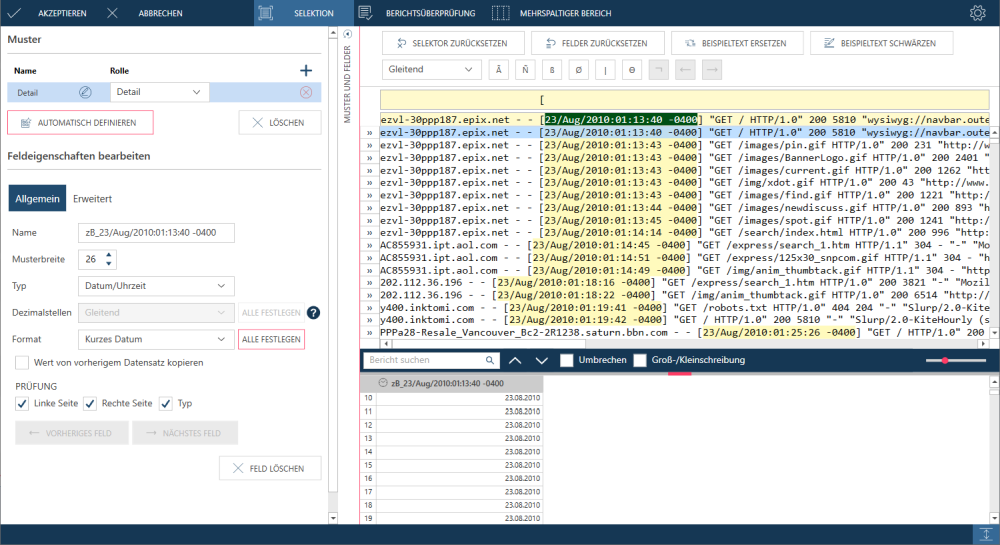
Task: Click the Ñ character selector button
Action: pos(524,70)
